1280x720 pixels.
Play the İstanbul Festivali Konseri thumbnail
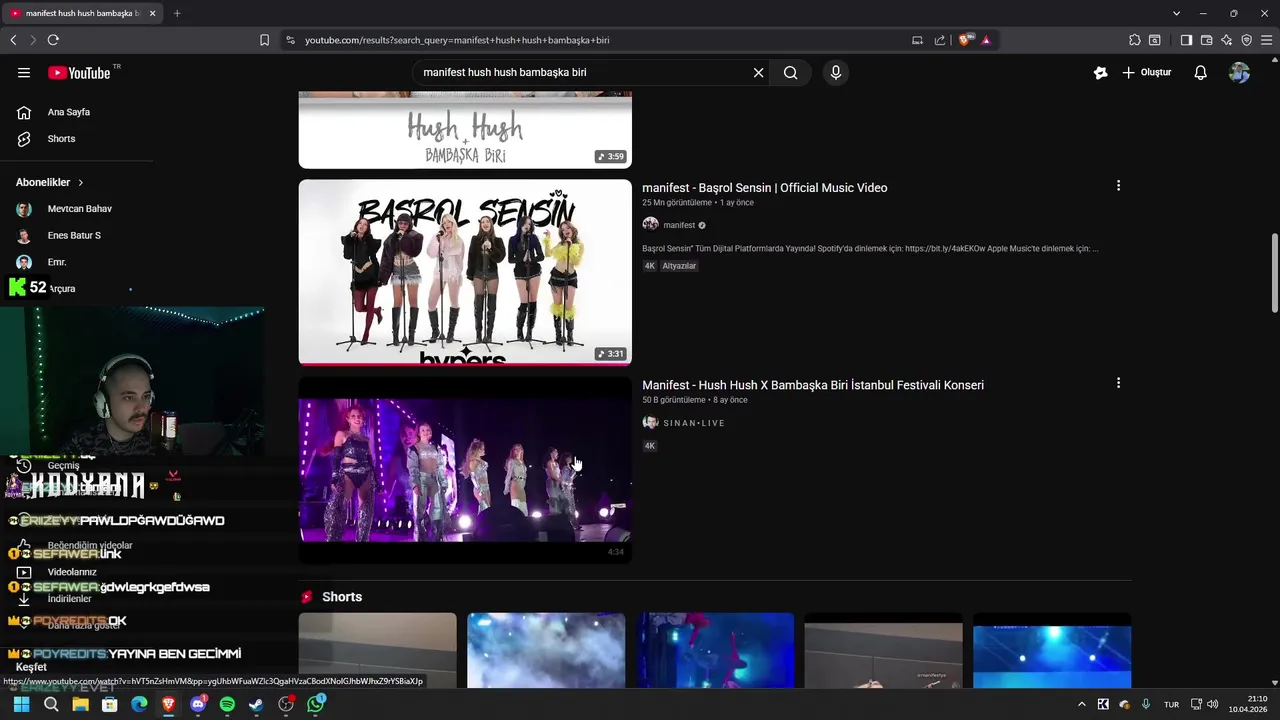click(x=465, y=470)
